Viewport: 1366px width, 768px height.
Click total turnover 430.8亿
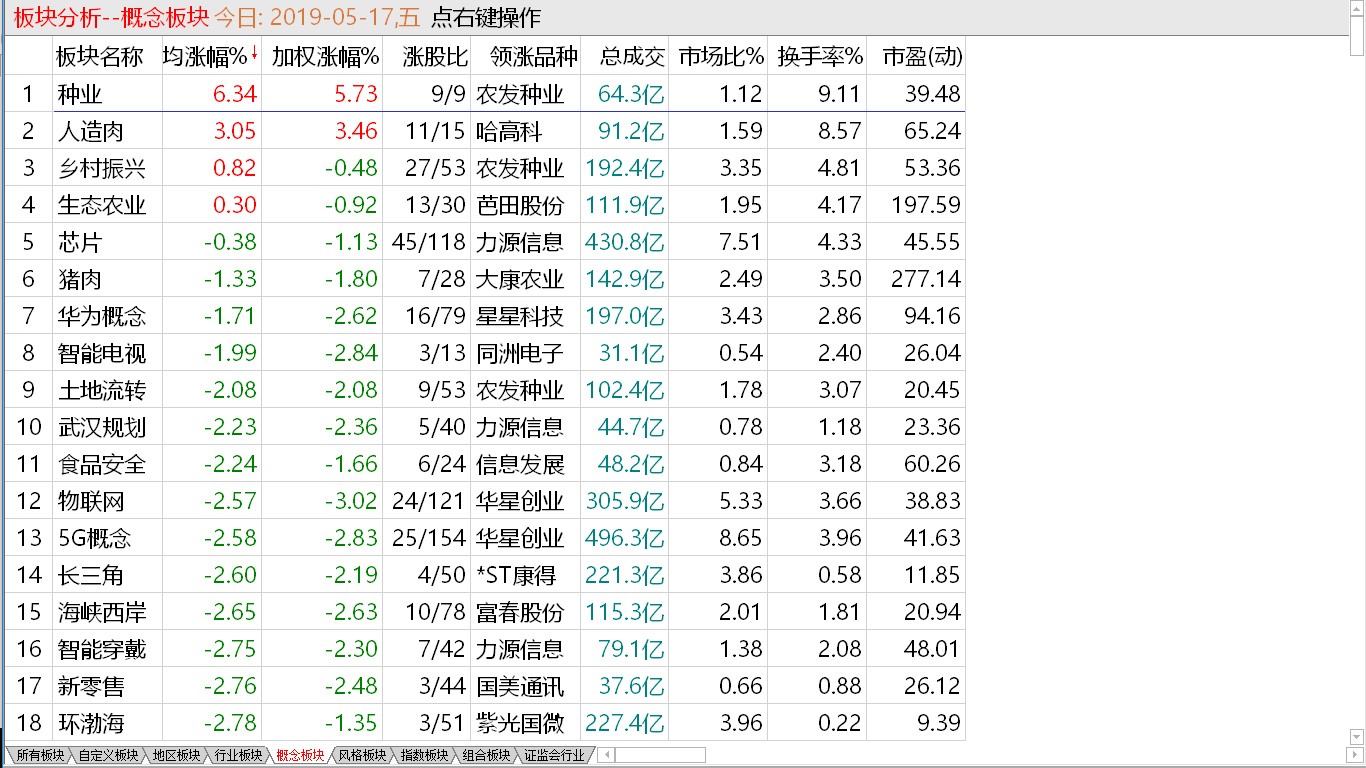click(x=625, y=242)
